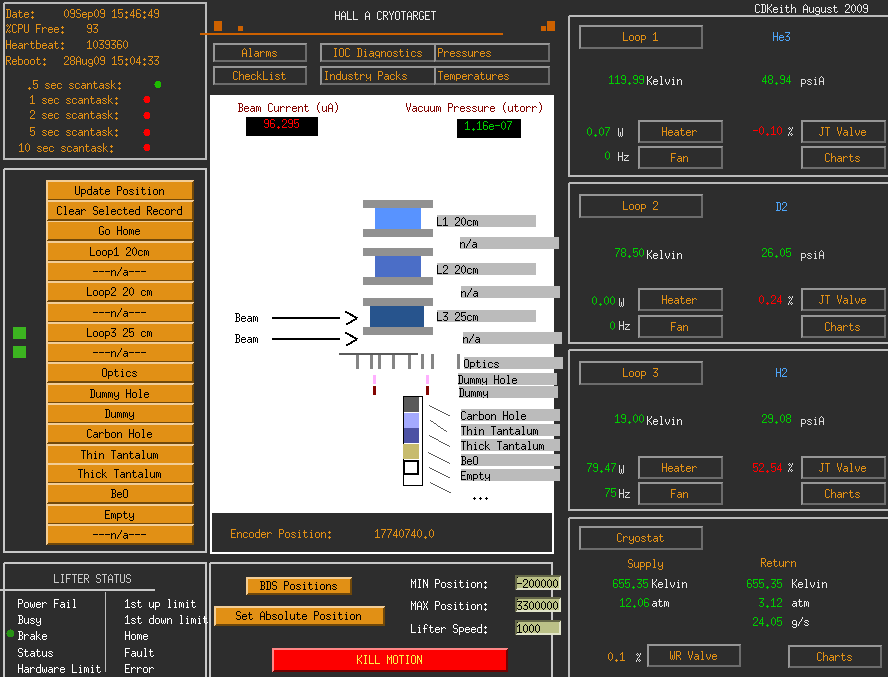Click Set Absolute Position
Viewport: 888px width, 677px height.
tap(298, 616)
